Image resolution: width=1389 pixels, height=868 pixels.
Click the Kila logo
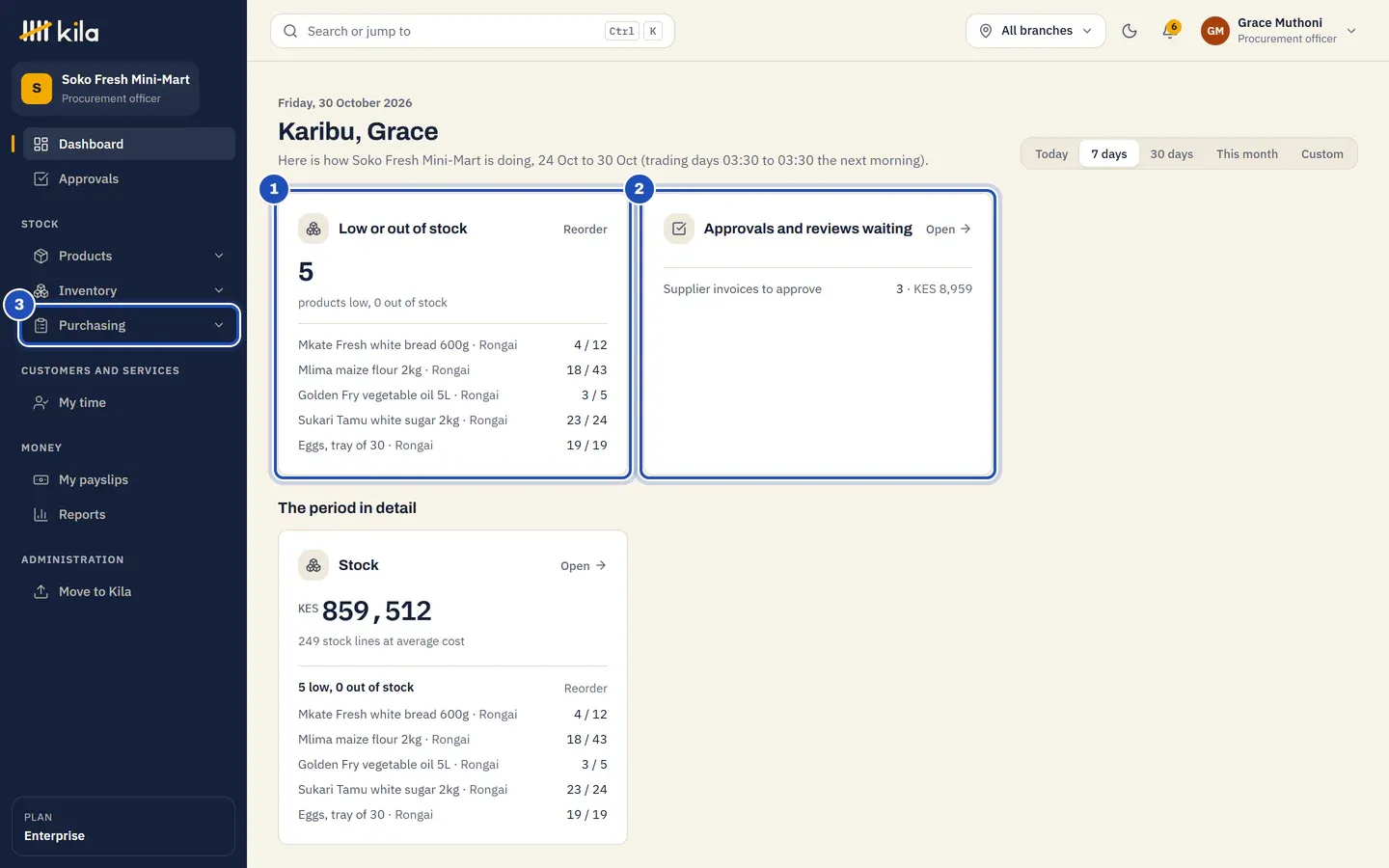pos(59,32)
